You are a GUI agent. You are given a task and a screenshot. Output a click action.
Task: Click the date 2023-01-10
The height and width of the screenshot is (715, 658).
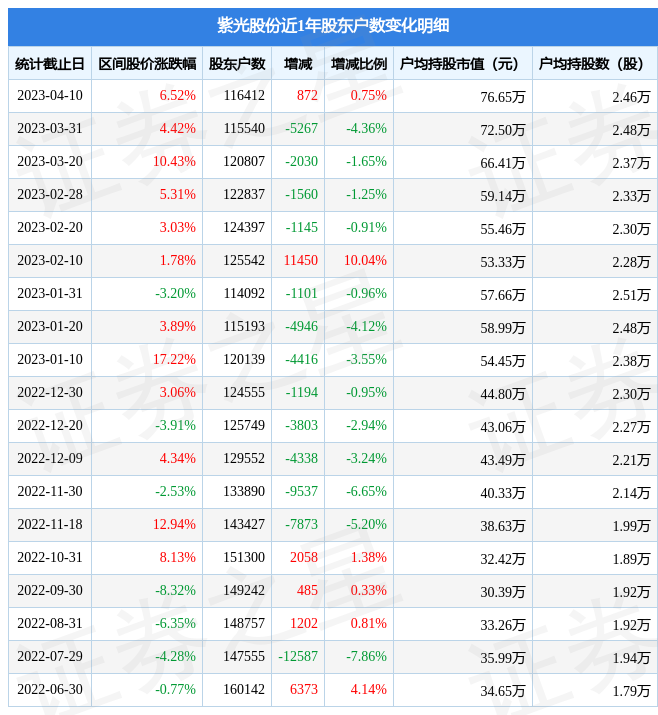(x=50, y=359)
